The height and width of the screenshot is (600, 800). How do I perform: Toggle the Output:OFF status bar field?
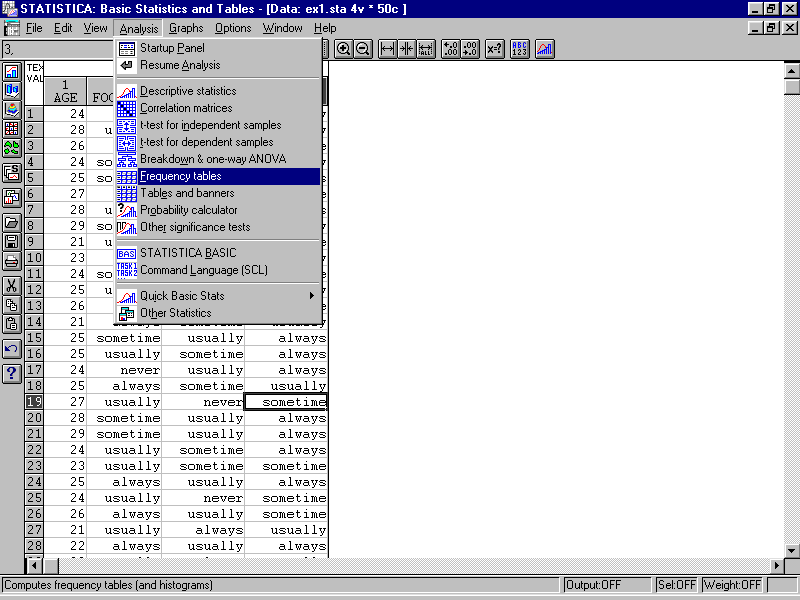point(607,585)
